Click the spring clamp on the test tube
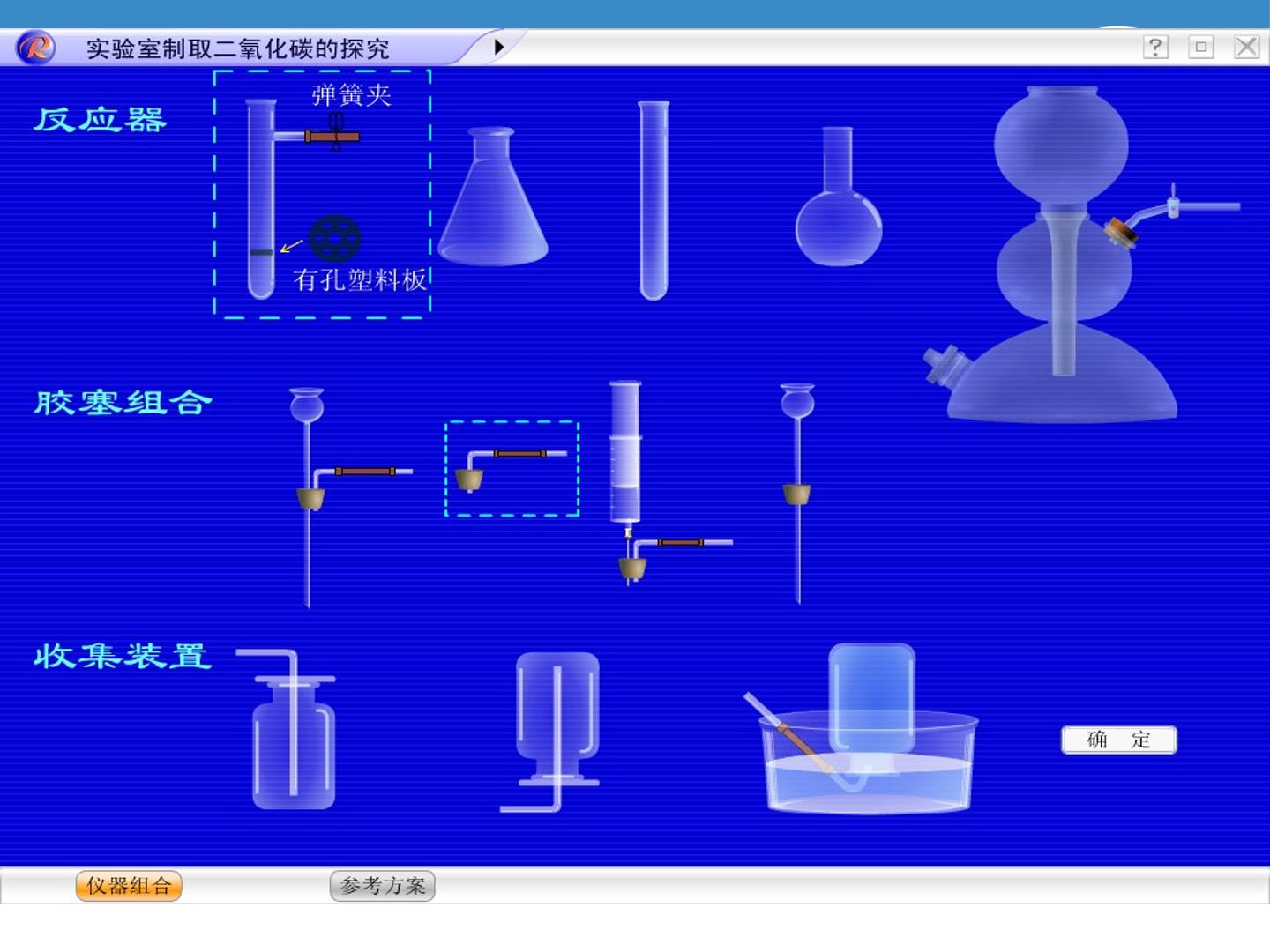The width and height of the screenshot is (1270, 952). coord(334,132)
